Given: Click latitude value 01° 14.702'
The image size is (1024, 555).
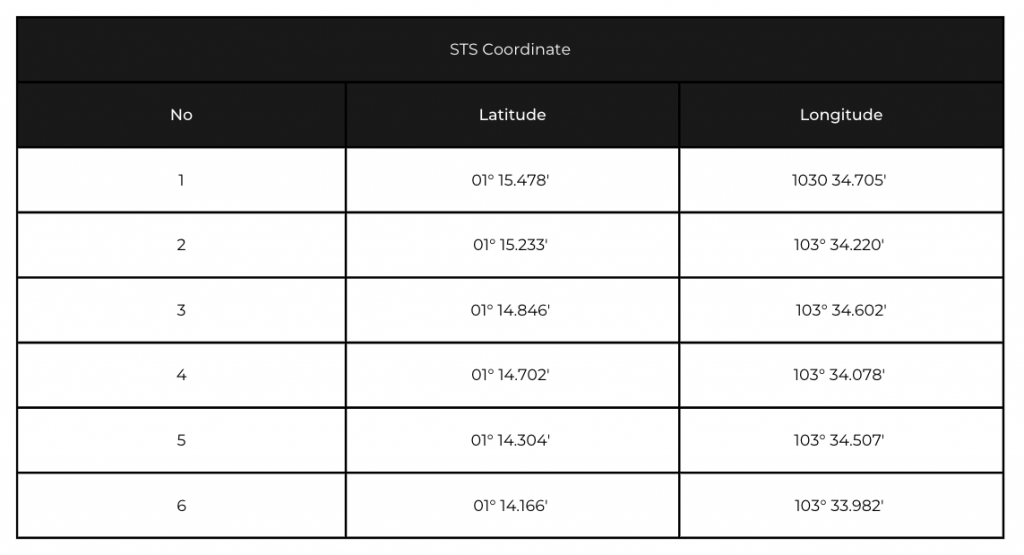Looking at the screenshot, I should [x=511, y=375].
